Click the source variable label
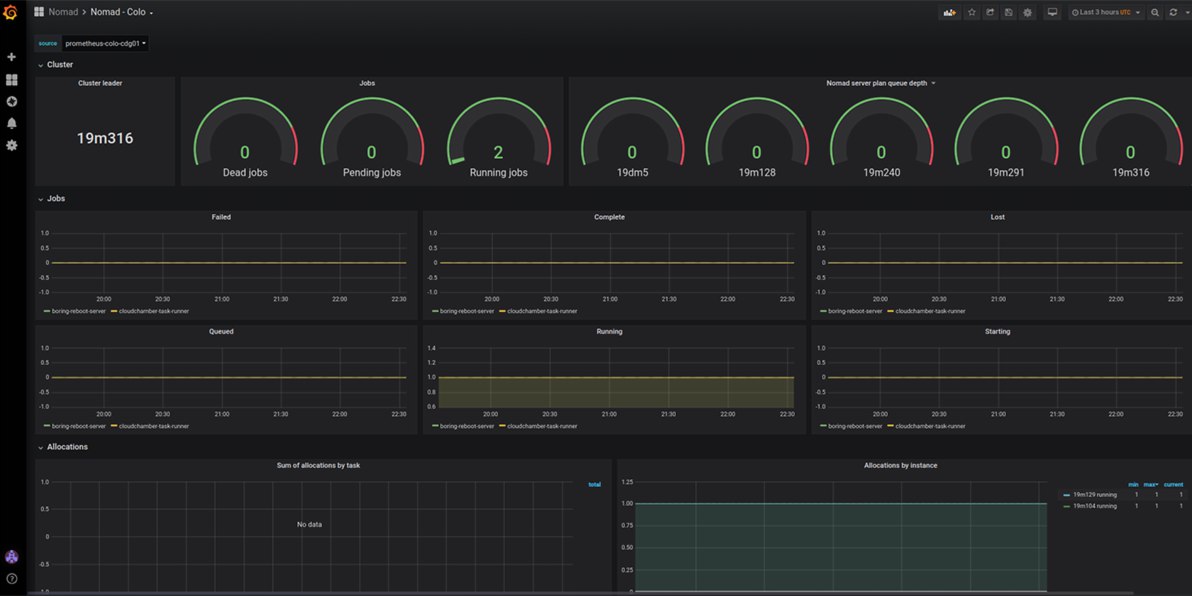 tap(48, 43)
